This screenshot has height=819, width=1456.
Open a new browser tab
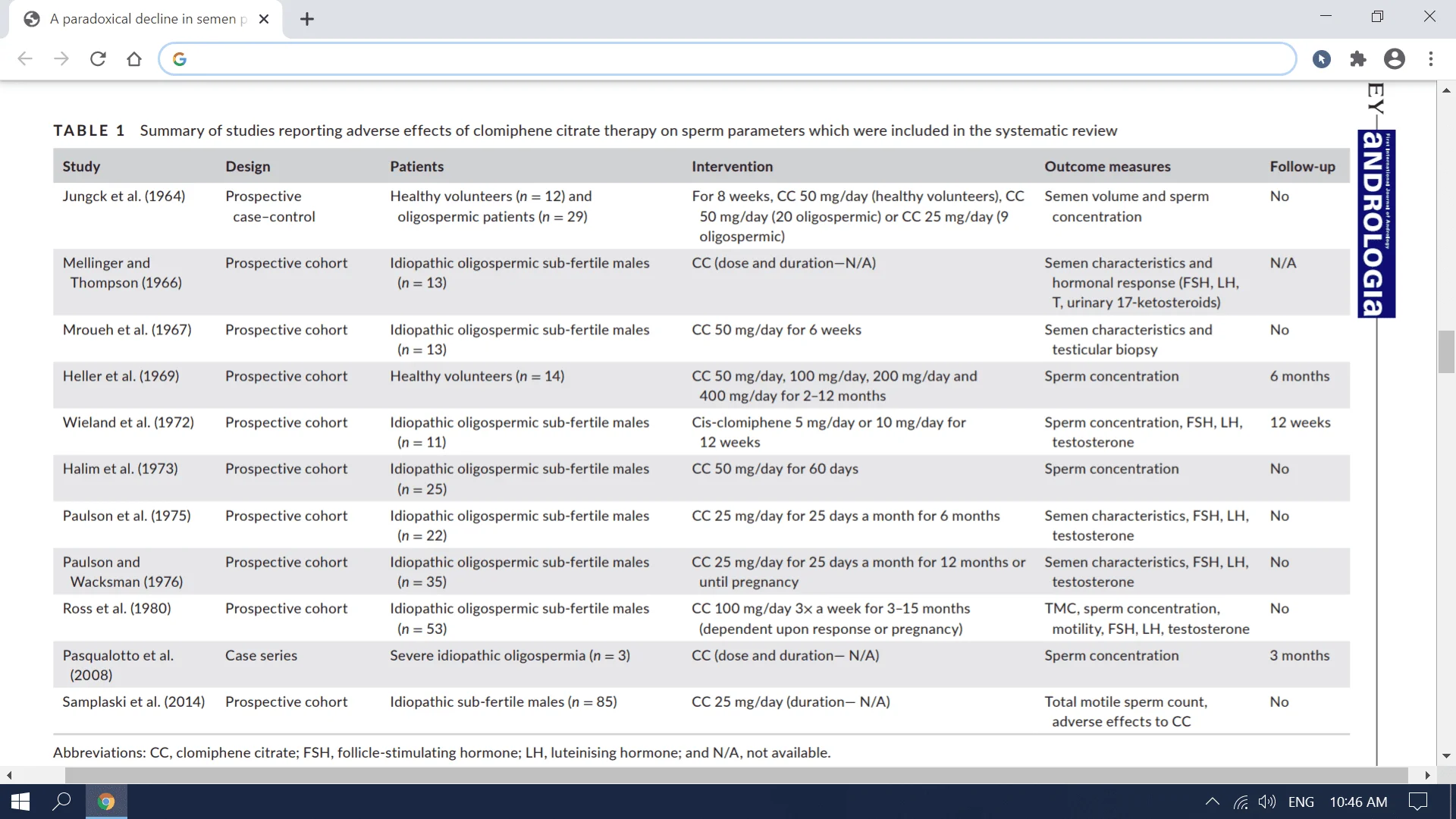click(x=307, y=19)
